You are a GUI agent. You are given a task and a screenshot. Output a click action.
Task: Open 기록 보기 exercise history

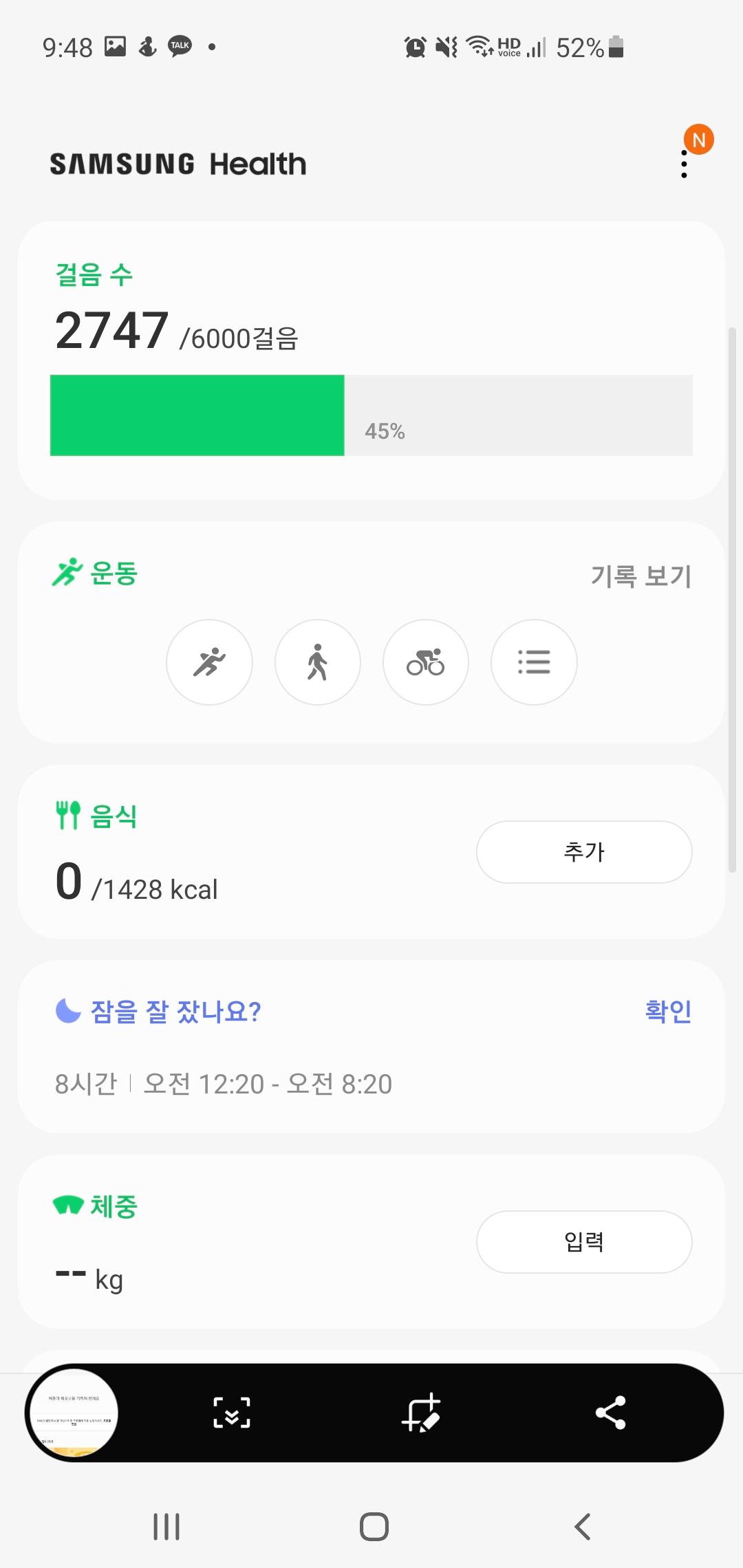point(640,576)
